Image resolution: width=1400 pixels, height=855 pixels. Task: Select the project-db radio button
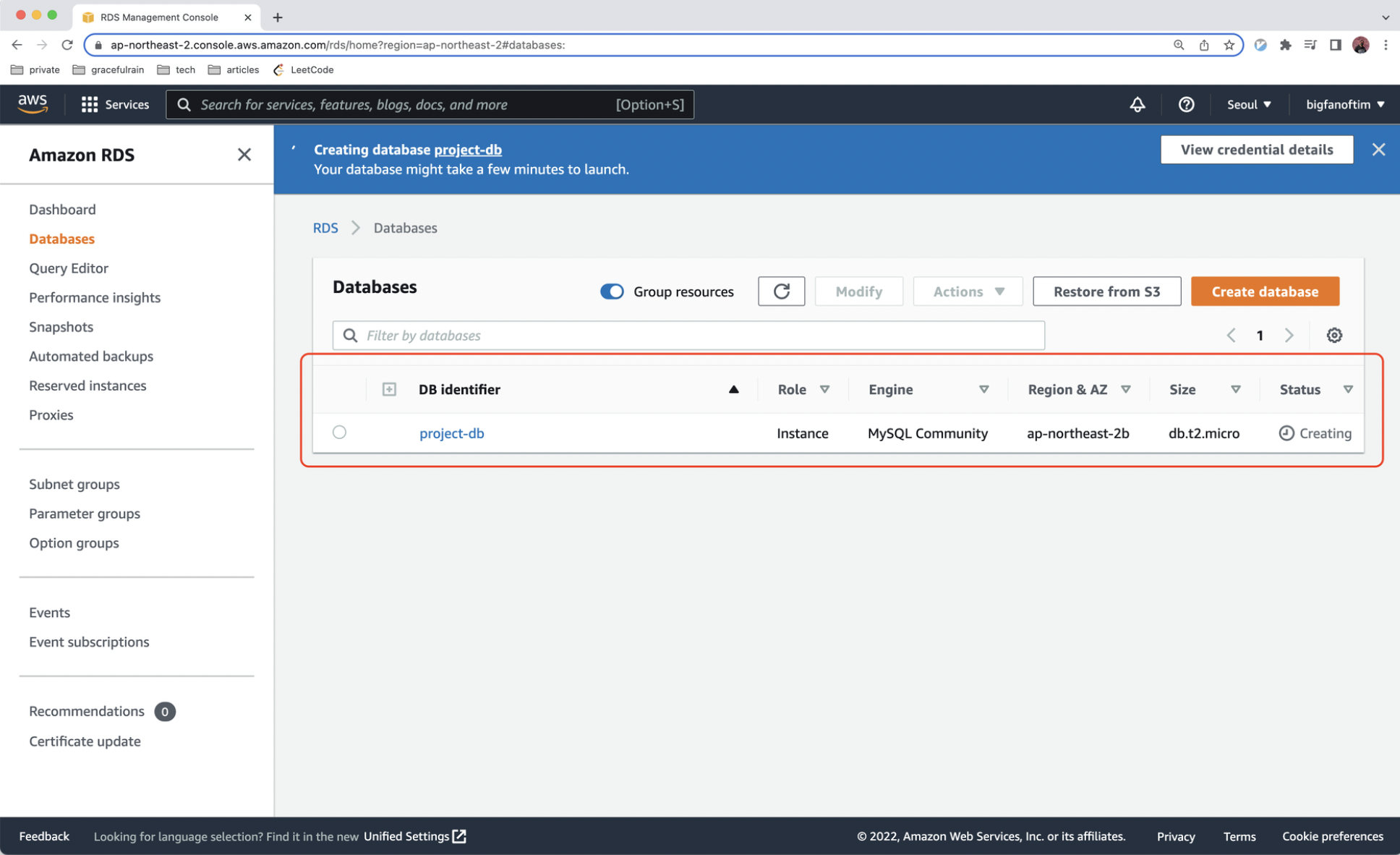click(x=339, y=433)
